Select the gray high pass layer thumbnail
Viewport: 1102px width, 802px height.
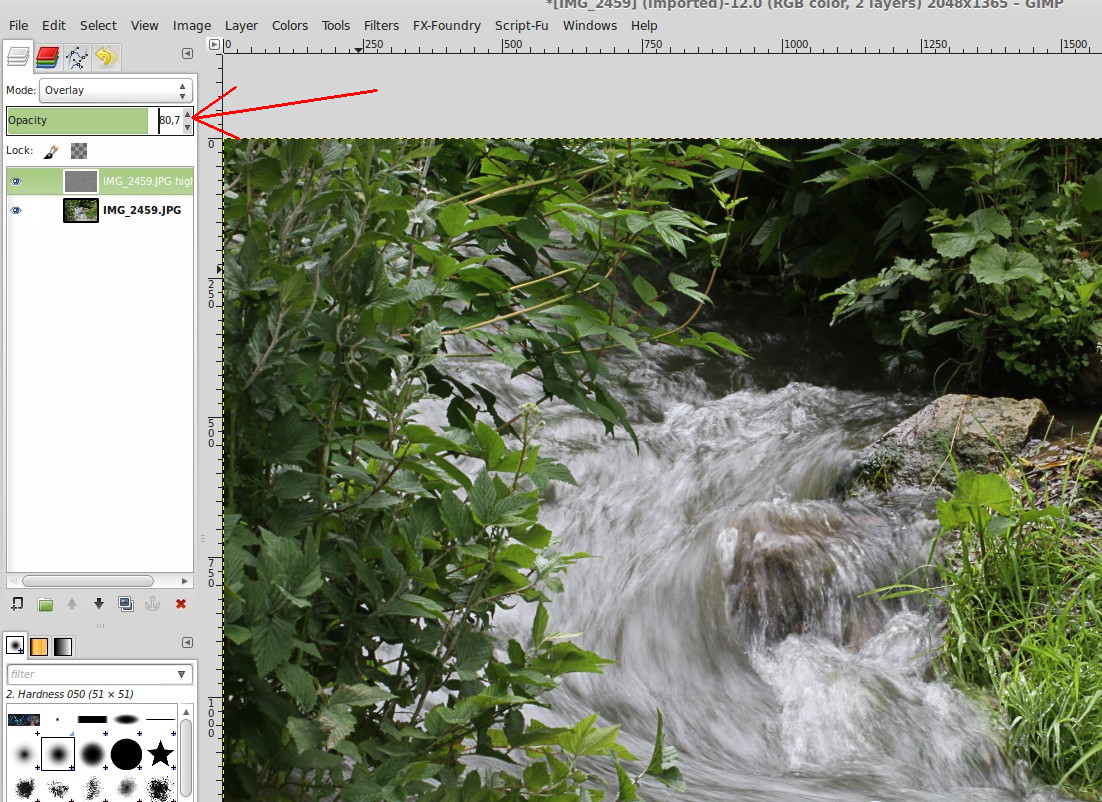tap(81, 181)
